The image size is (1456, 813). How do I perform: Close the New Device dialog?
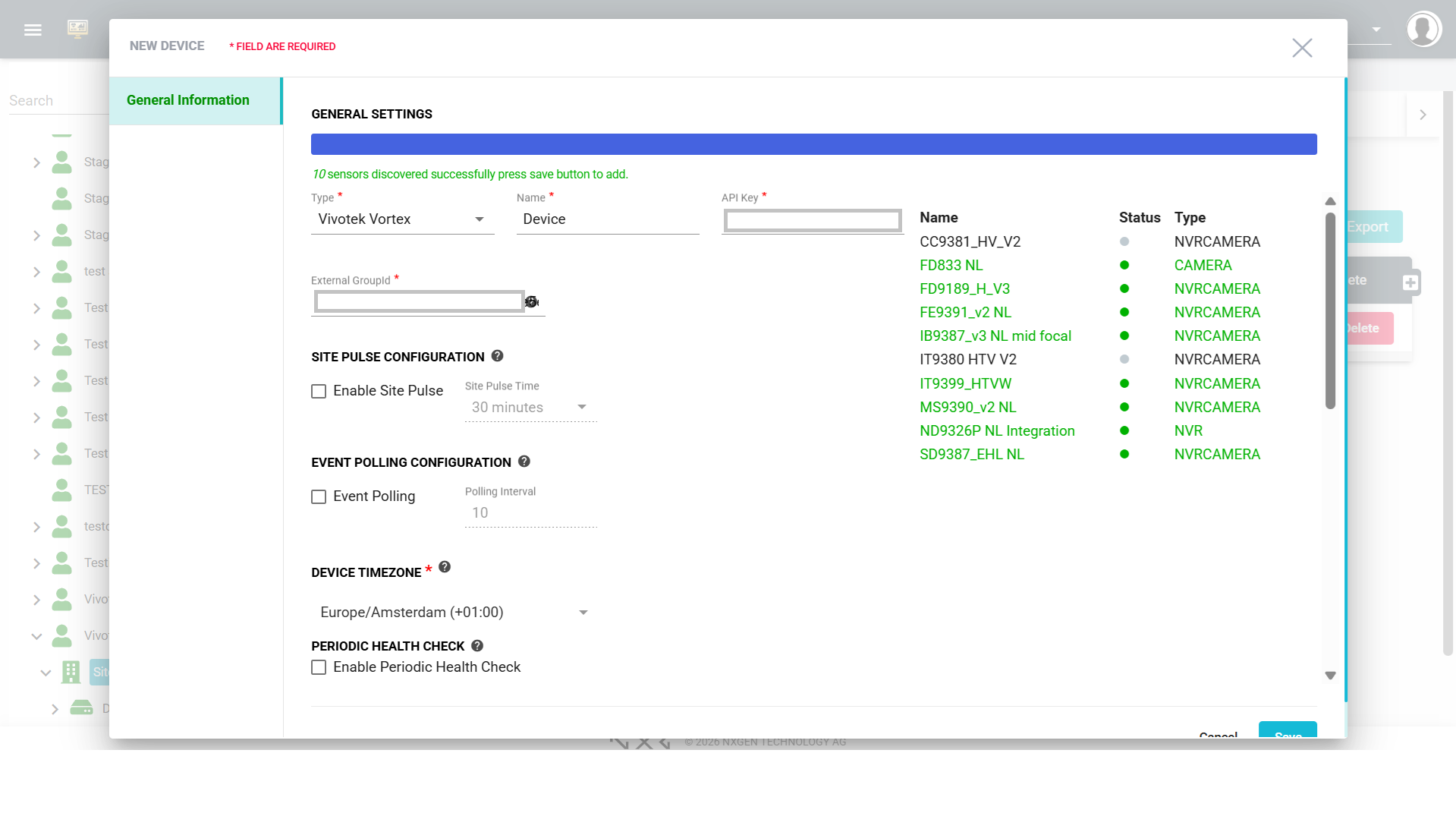1302,48
